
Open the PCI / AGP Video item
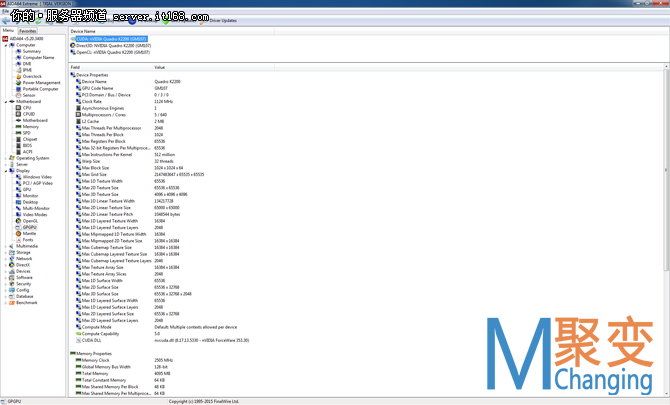(38, 183)
